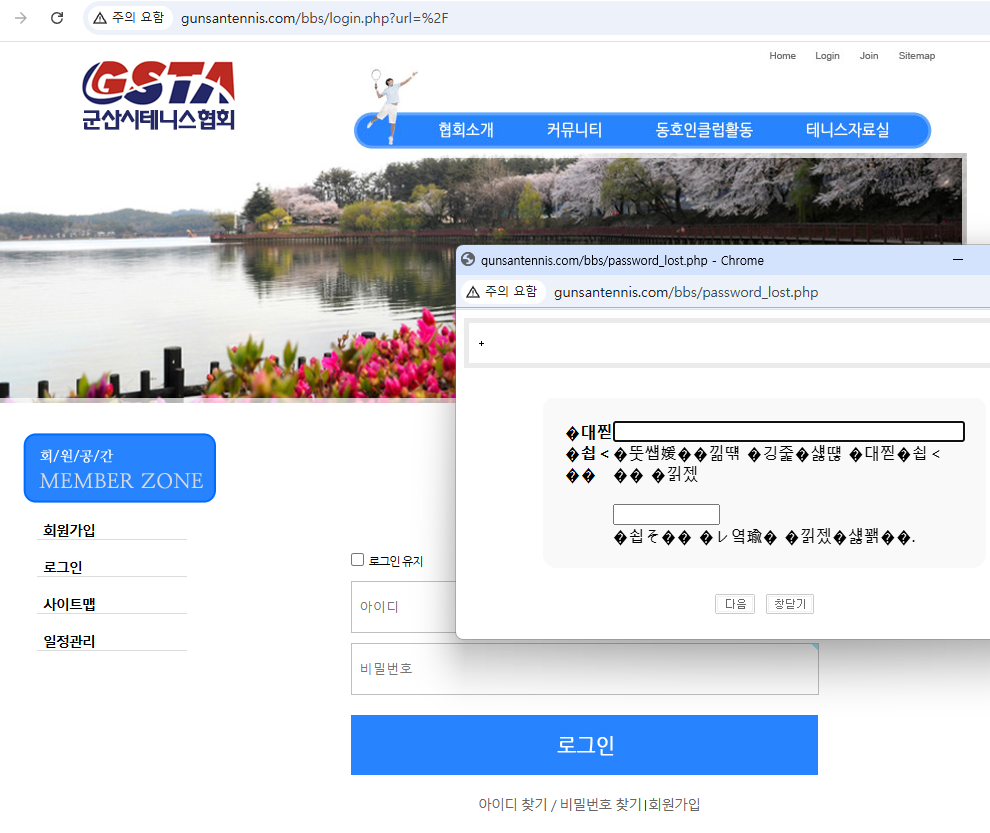
Task: Enable the 로그인 유지 checkbox
Action: [x=357, y=559]
